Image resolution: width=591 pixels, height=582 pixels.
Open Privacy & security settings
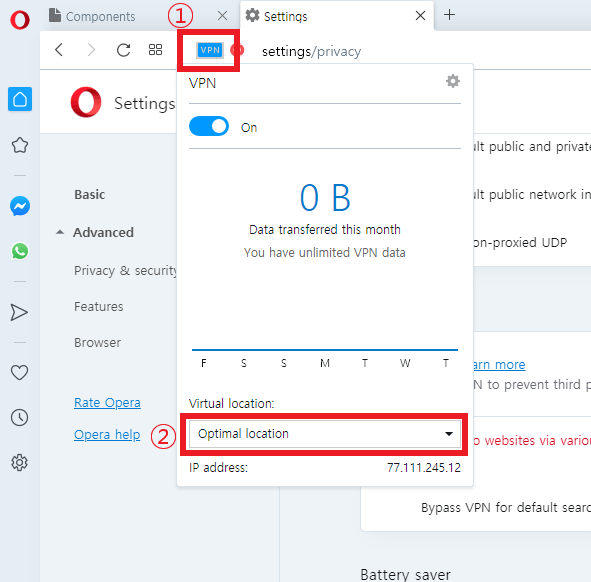[x=126, y=270]
